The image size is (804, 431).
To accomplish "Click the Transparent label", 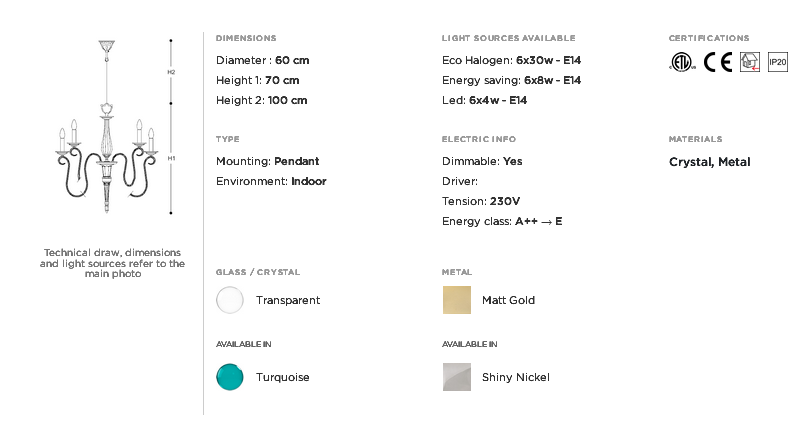I will pyautogui.click(x=288, y=300).
